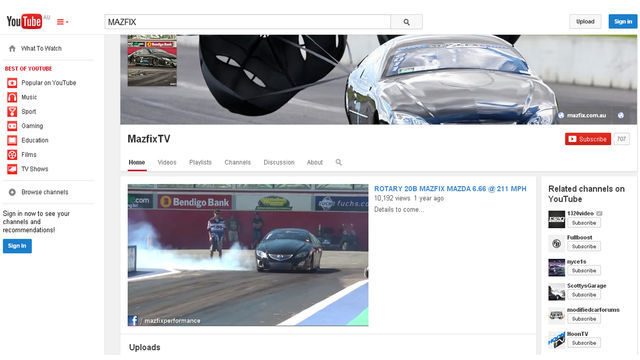
Task: Click the Uploads section heading
Action: point(144,347)
